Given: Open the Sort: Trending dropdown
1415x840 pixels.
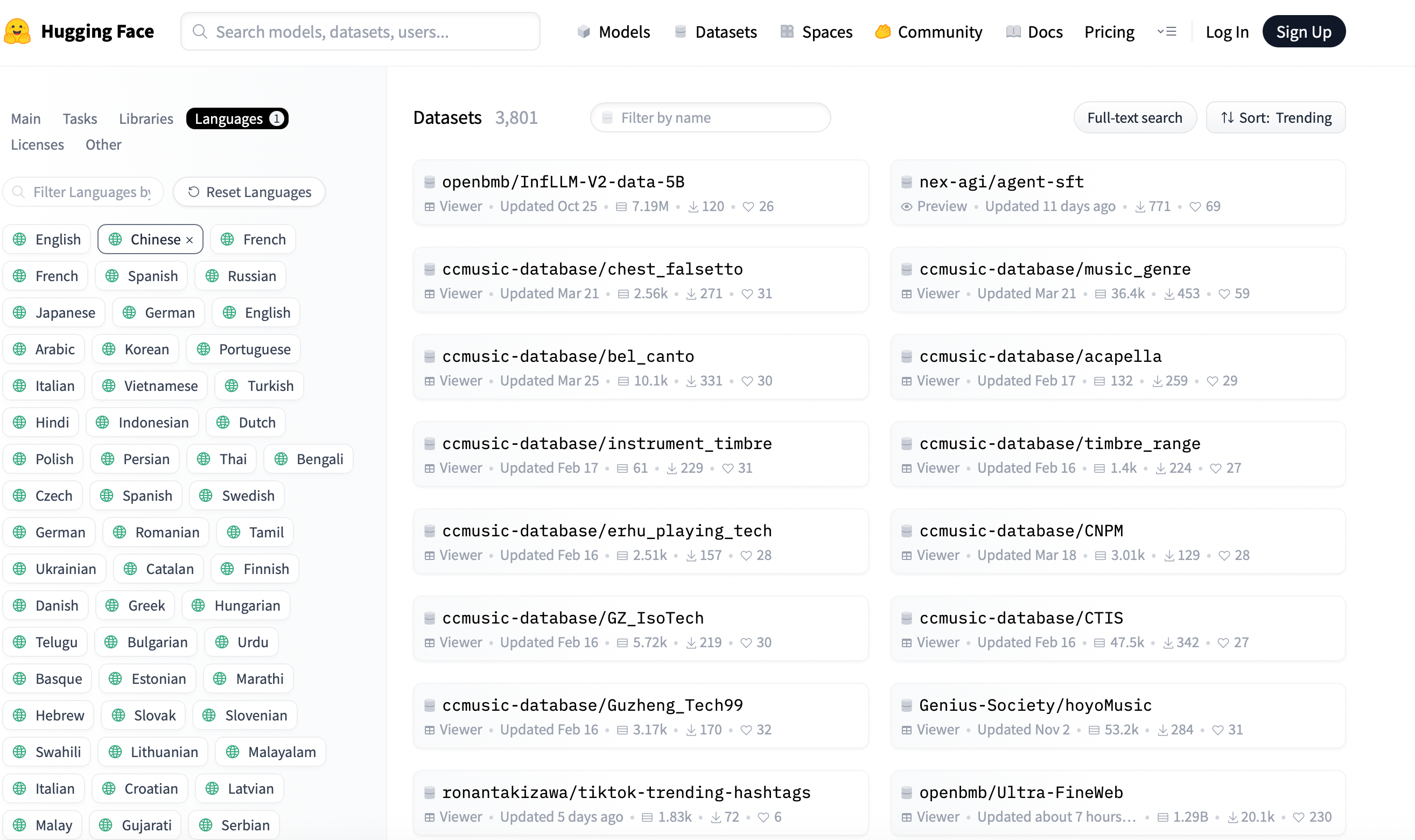Looking at the screenshot, I should click(1276, 118).
